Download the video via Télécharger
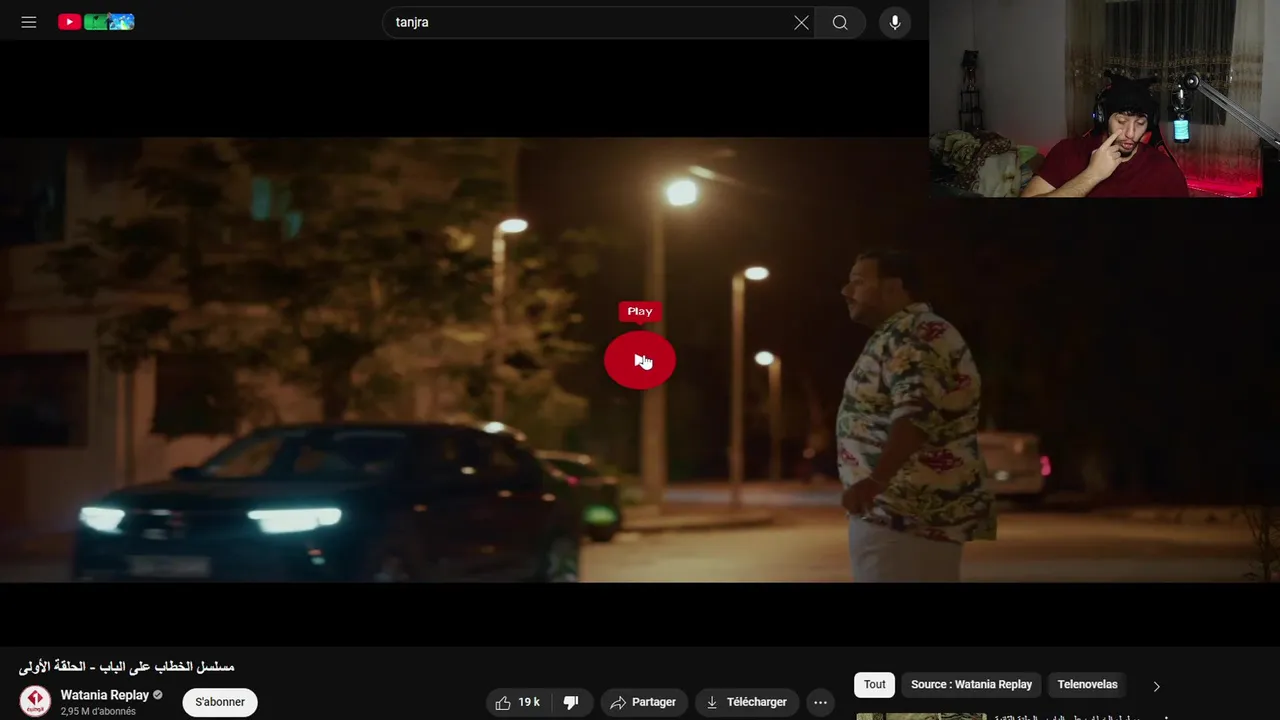Screen dimensions: 1280x720 coord(747,702)
